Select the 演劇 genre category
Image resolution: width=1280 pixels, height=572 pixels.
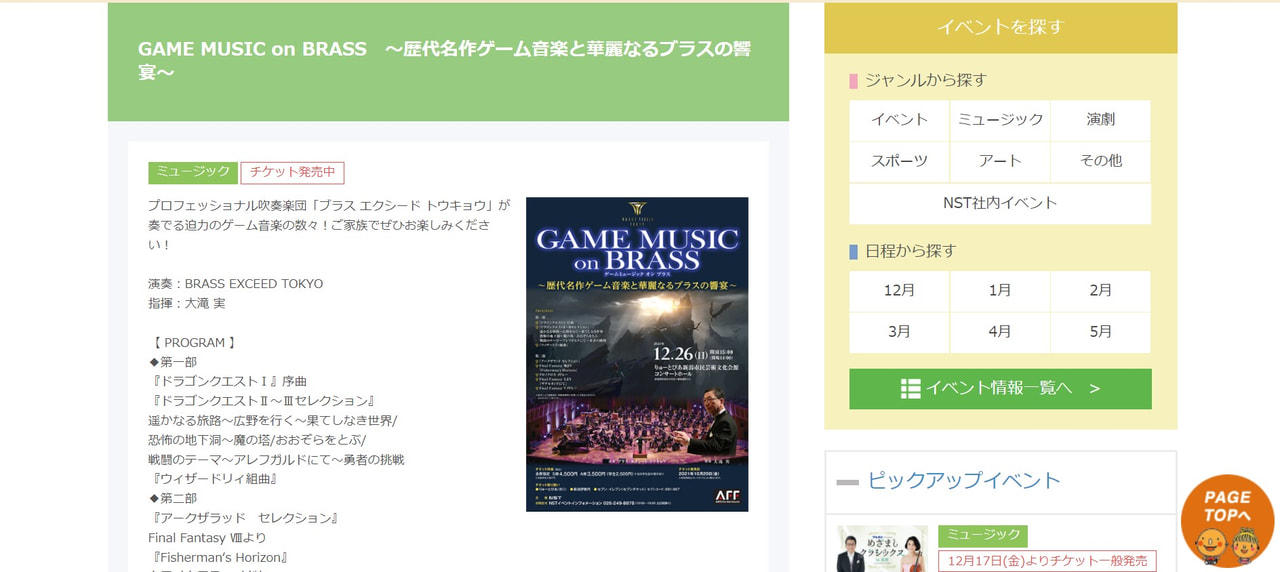click(1101, 120)
